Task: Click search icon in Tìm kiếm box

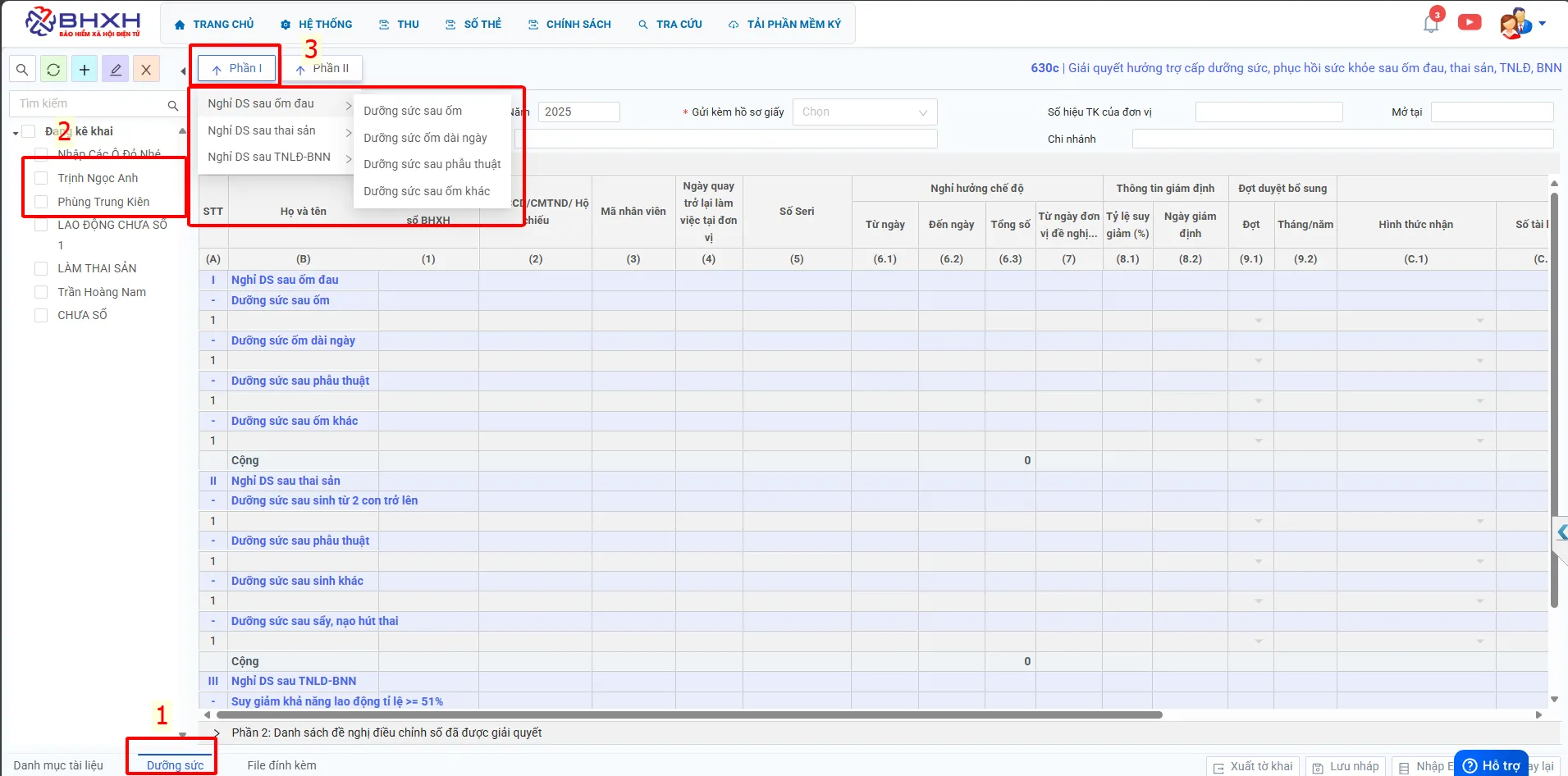Action: [x=173, y=105]
